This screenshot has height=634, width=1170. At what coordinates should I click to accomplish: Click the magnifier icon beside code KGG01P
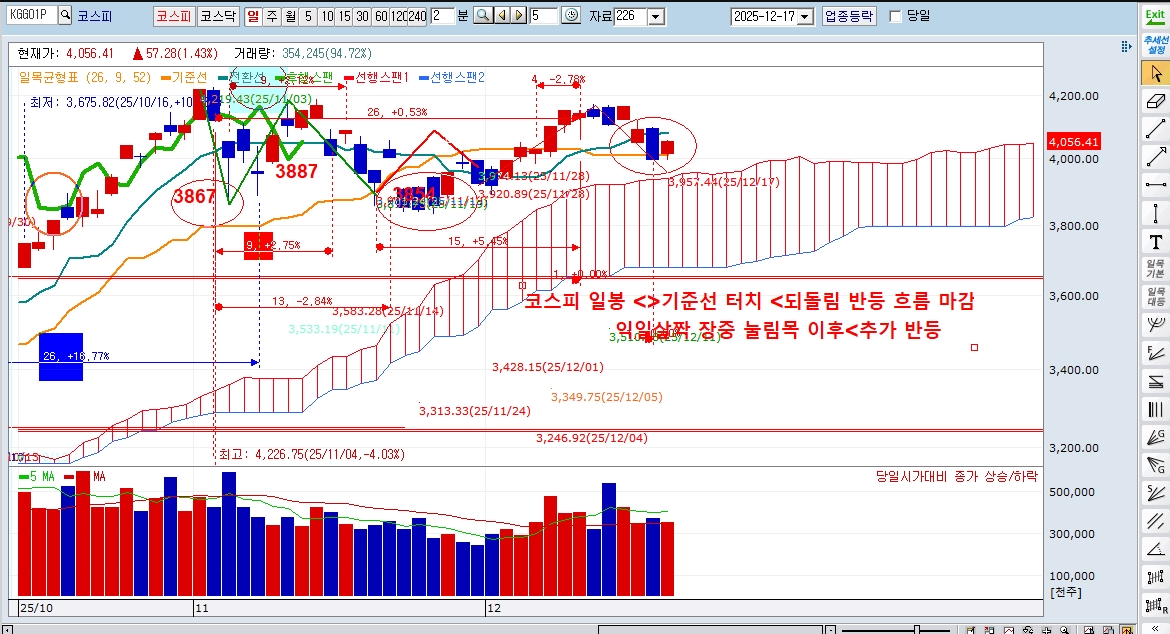coord(65,16)
